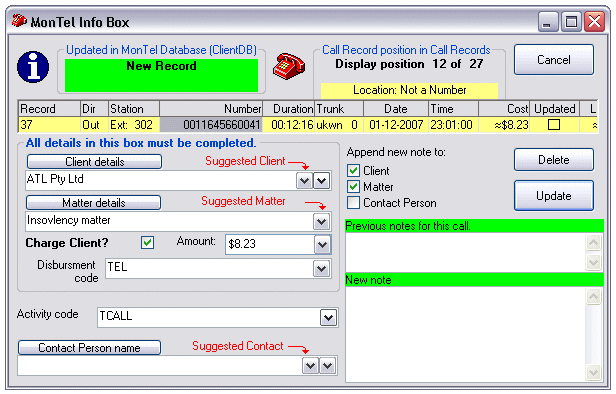Click New note scrollbar down arrow

click(x=593, y=372)
